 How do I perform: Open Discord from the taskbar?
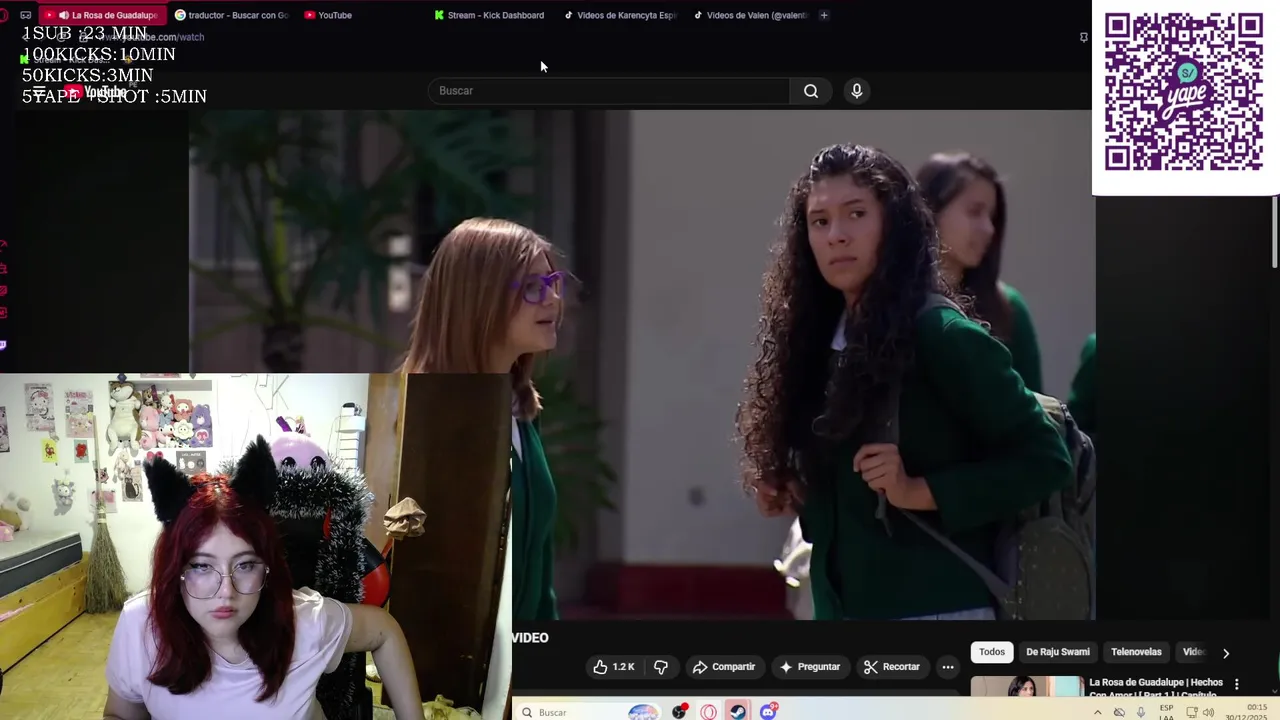point(767,712)
